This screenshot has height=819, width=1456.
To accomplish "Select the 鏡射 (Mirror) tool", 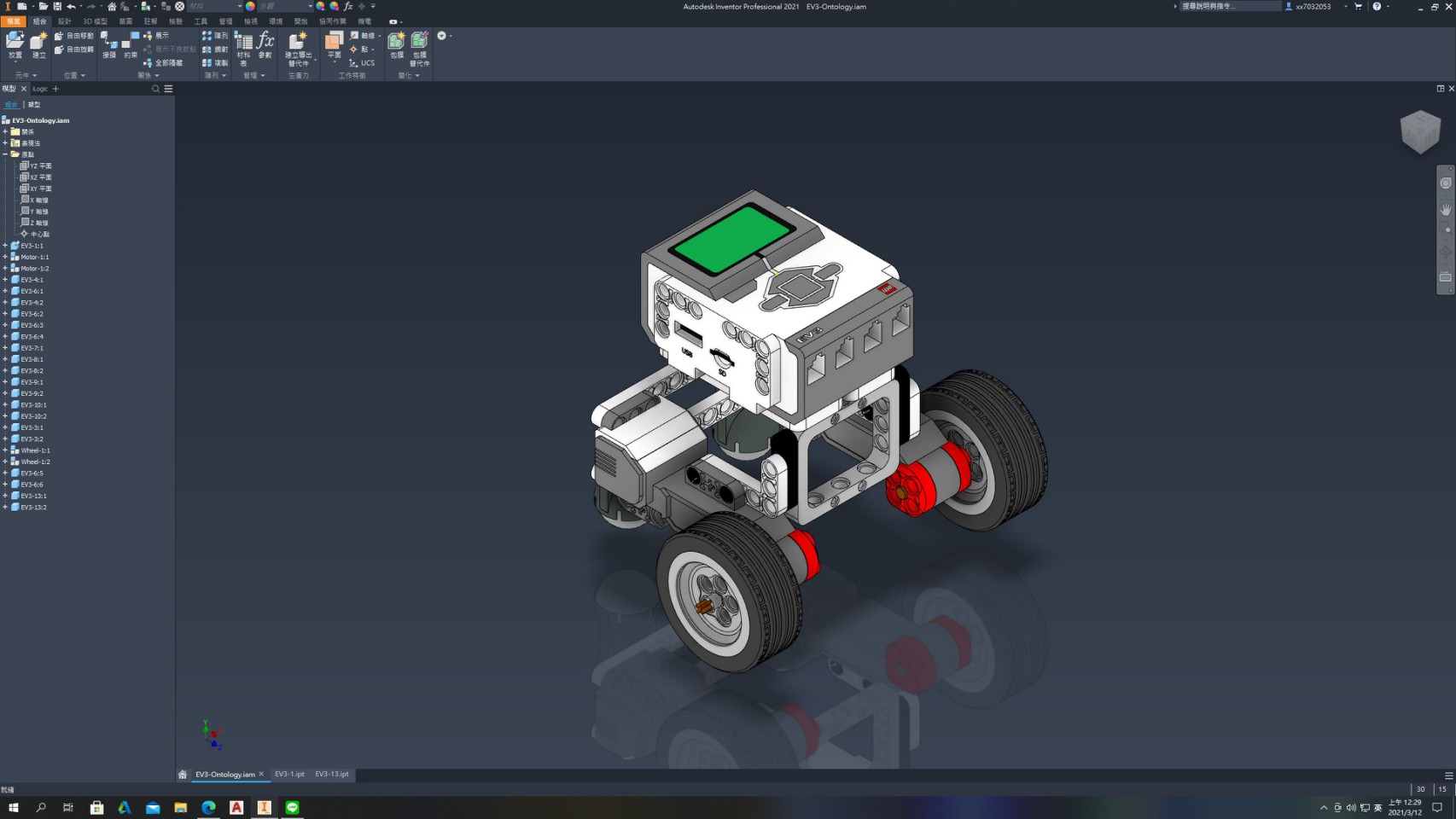I will (215, 49).
